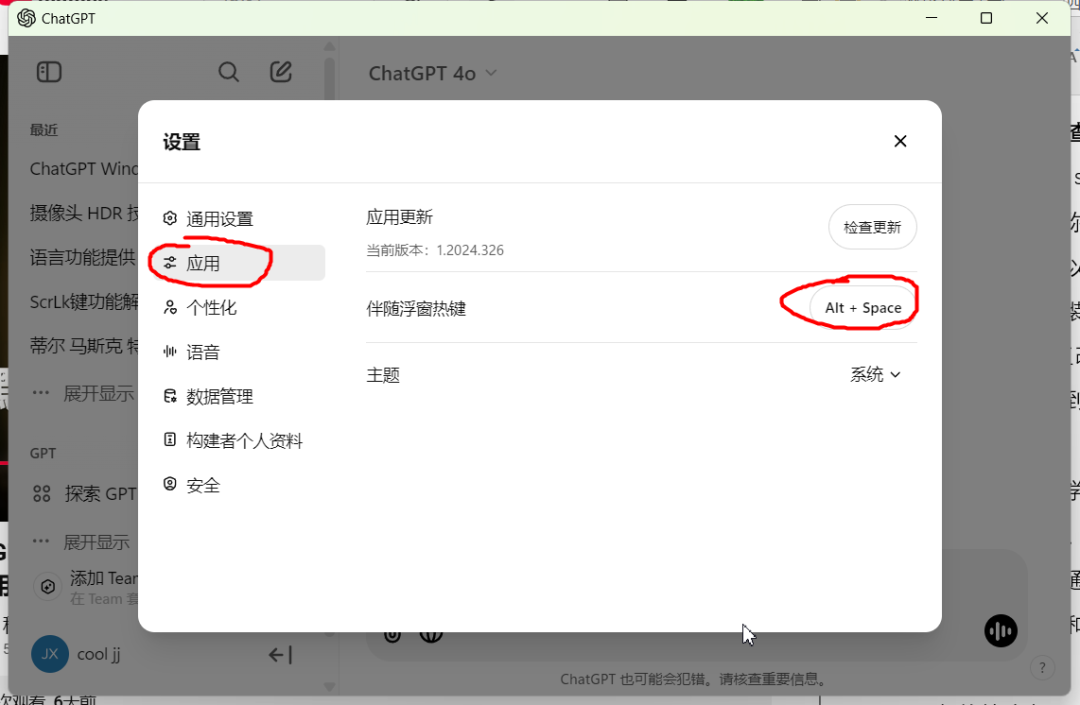Click the help question mark icon

[1041, 668]
